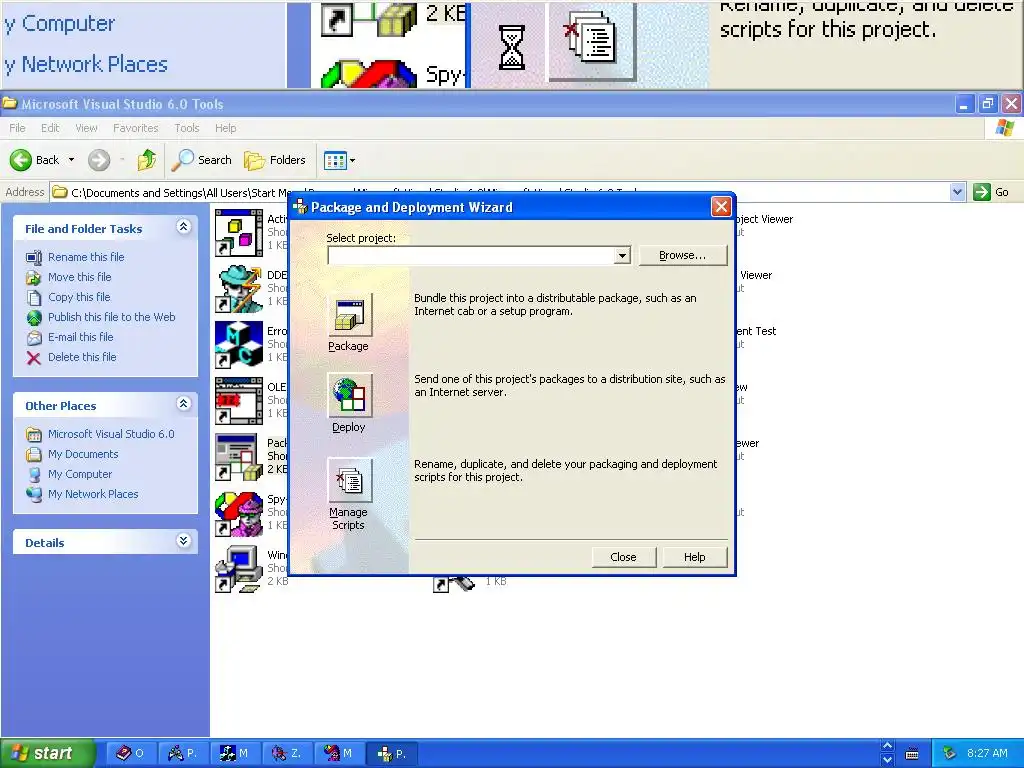1024x768 pixels.
Task: Select the DDE Spy shortcut icon
Action: 238,289
